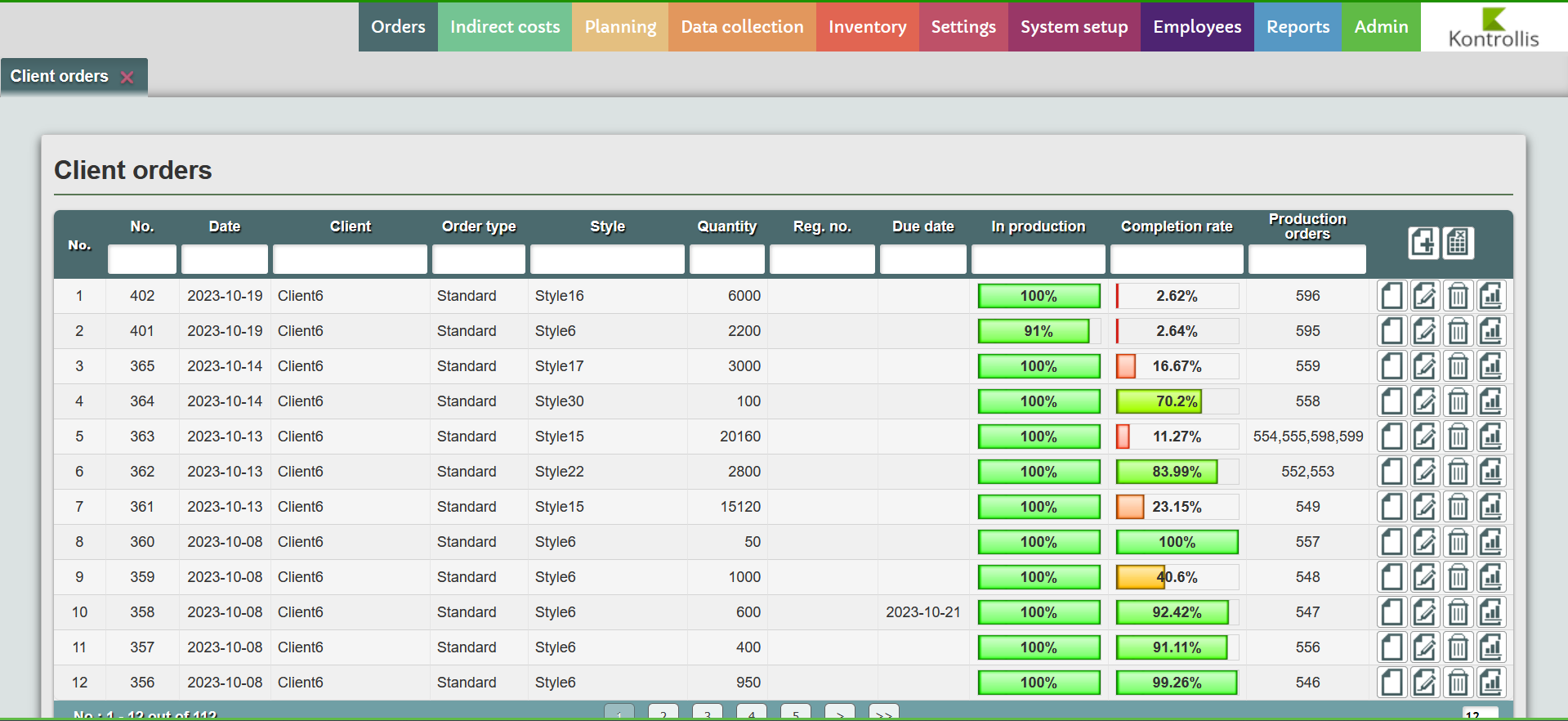Click the 83.99% completion rate bar
Viewport: 1568px width, 721px height.
(x=1177, y=472)
